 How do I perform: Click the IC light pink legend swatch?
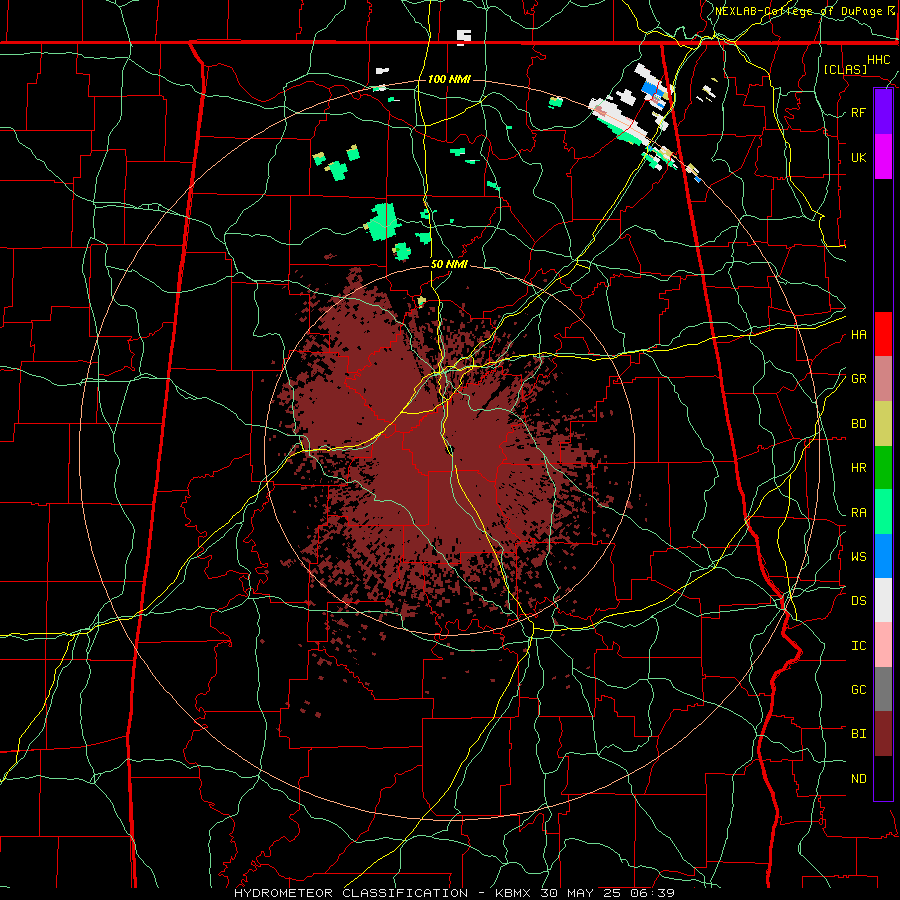[883, 645]
